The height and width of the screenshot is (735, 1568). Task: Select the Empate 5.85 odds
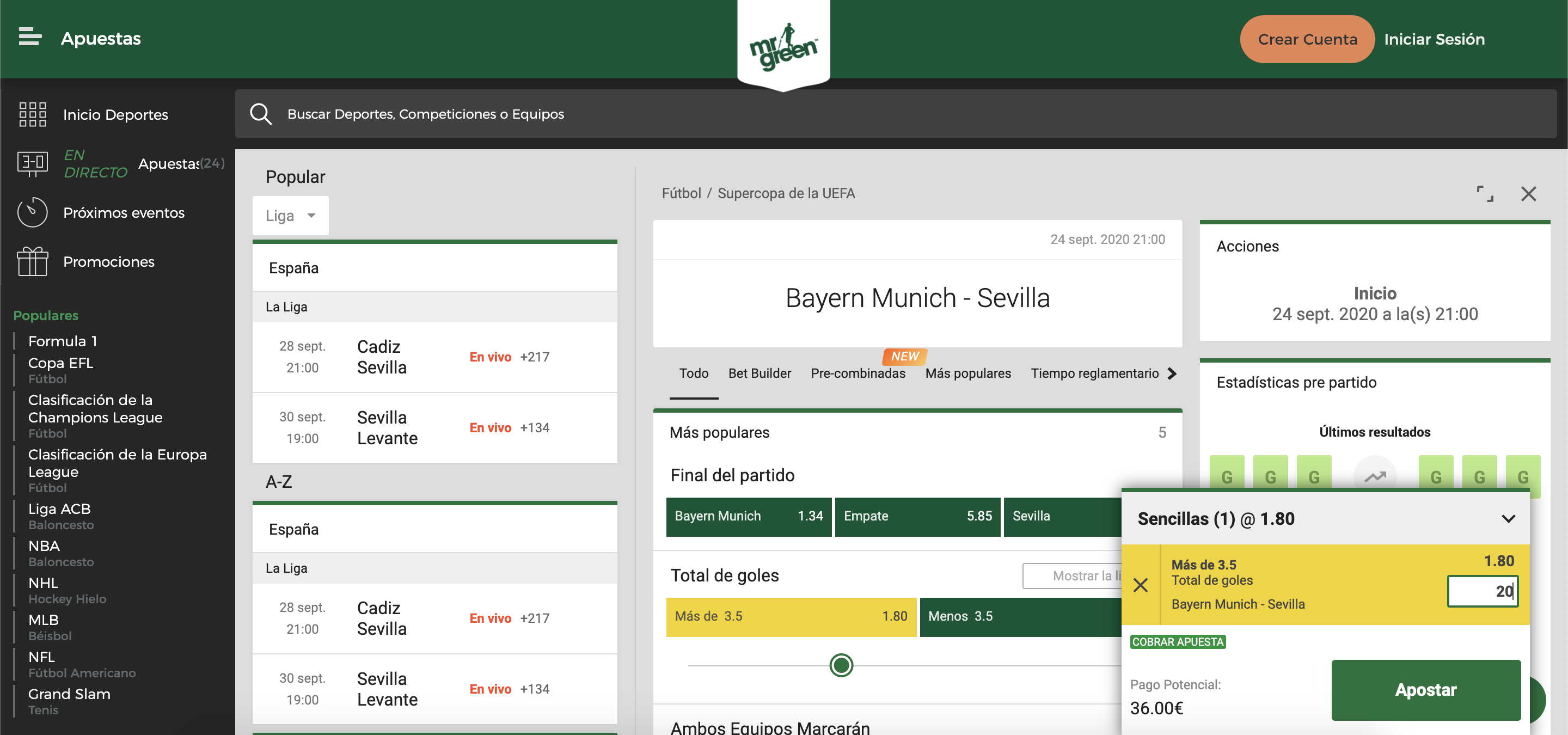click(917, 517)
